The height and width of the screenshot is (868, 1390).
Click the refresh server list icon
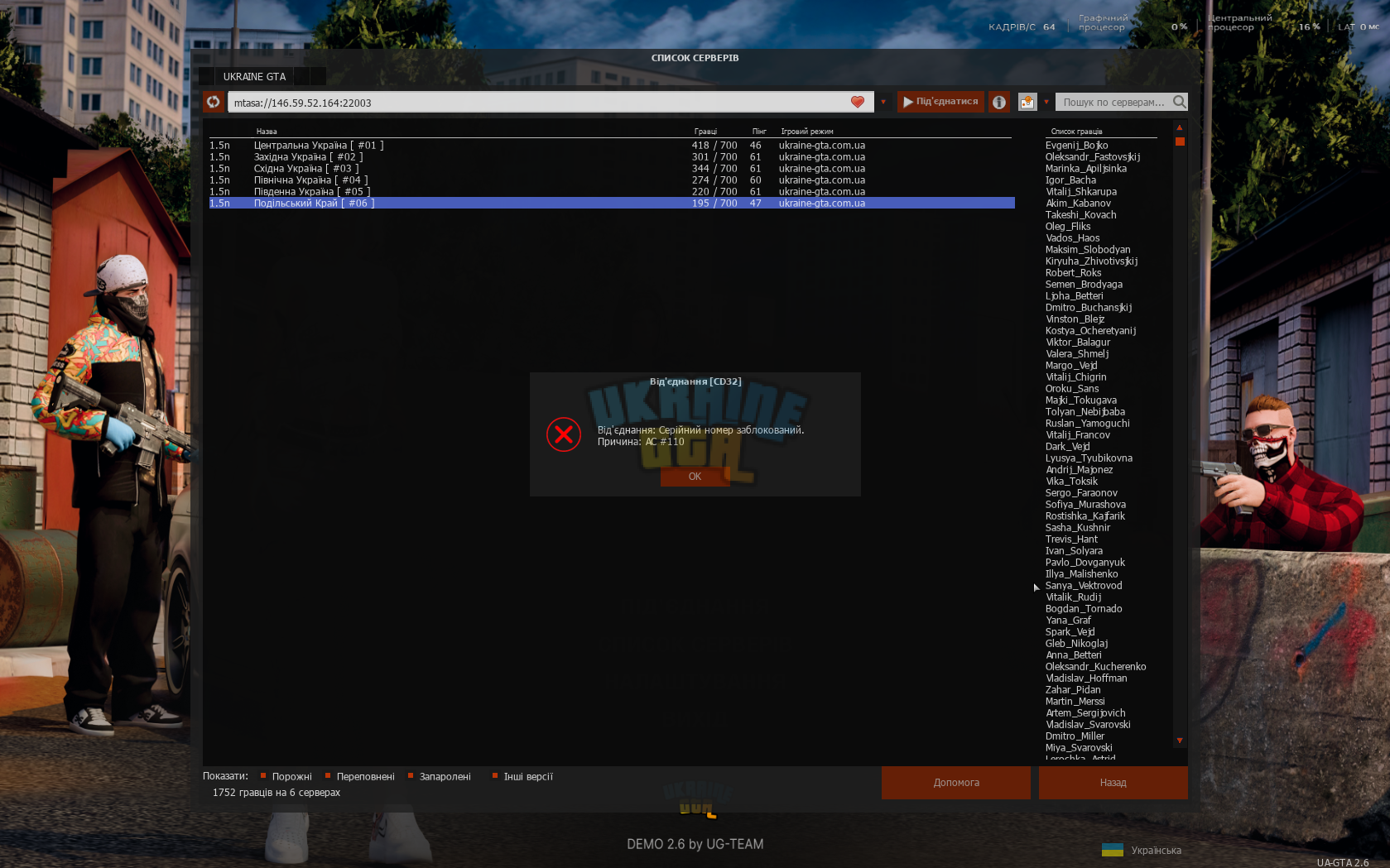pos(214,102)
